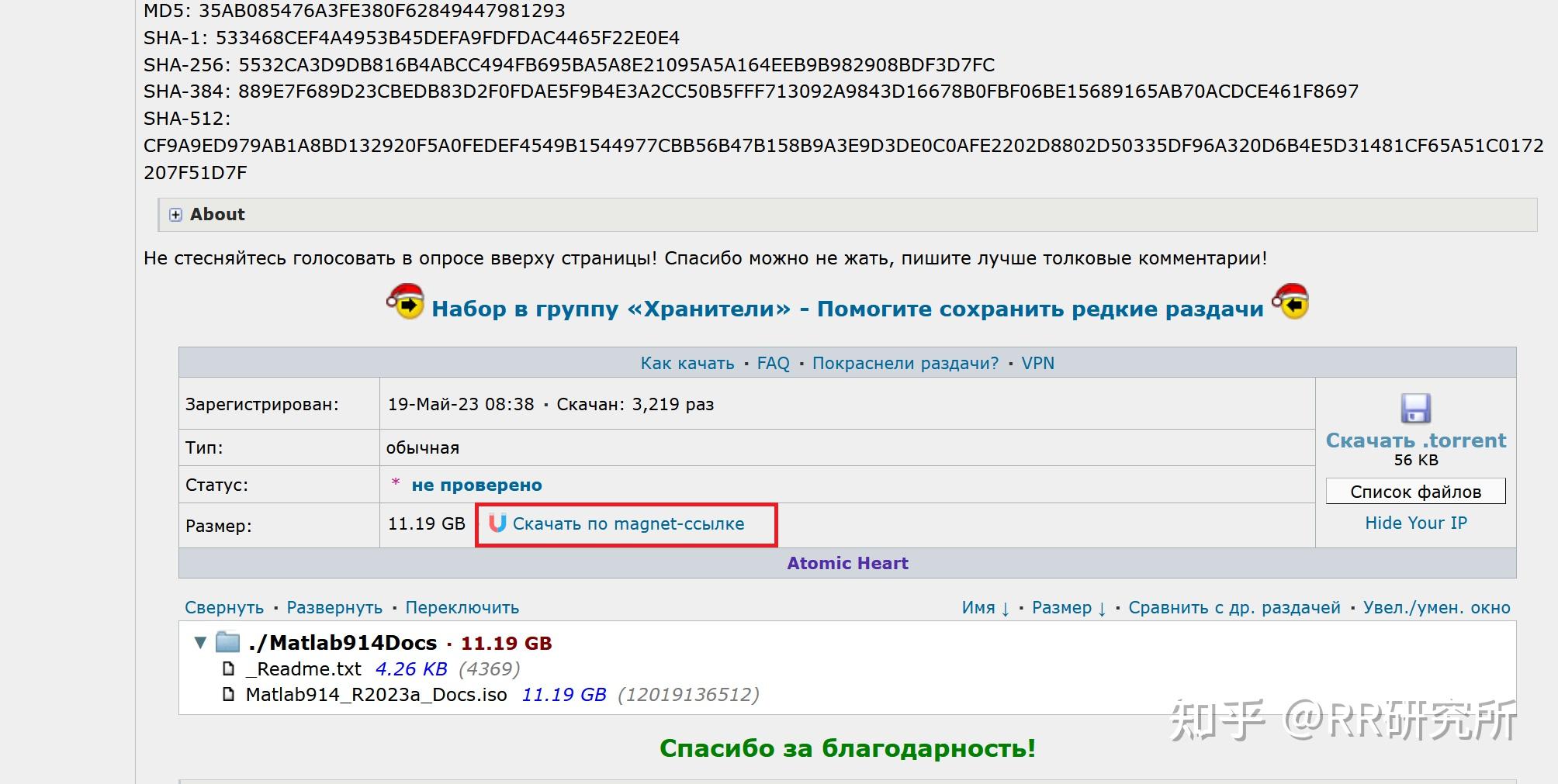Collapse the Matlab914Docs folder triangle
Screen dimensions: 1558x784
[x=200, y=642]
